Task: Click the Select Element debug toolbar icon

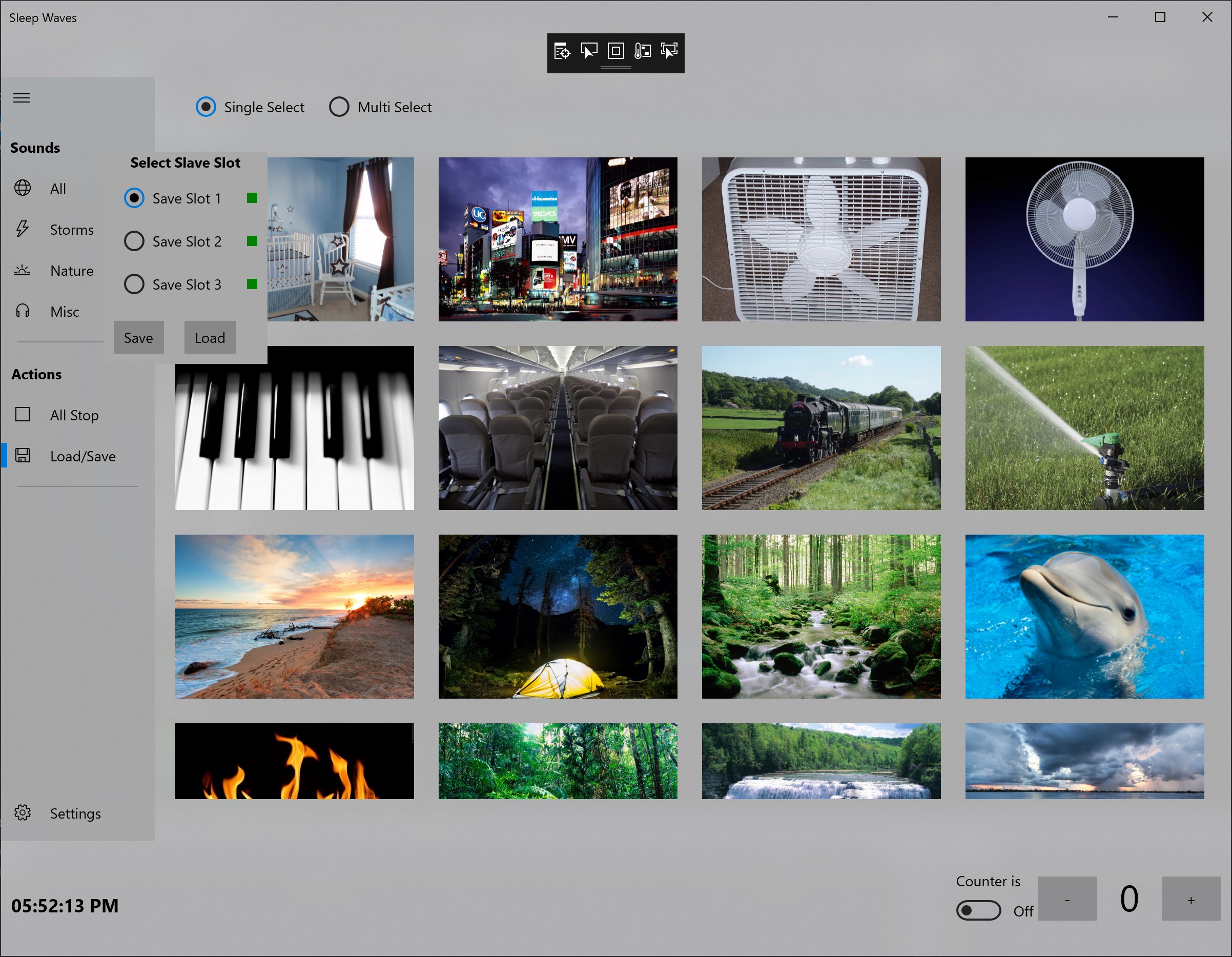Action: pos(588,51)
